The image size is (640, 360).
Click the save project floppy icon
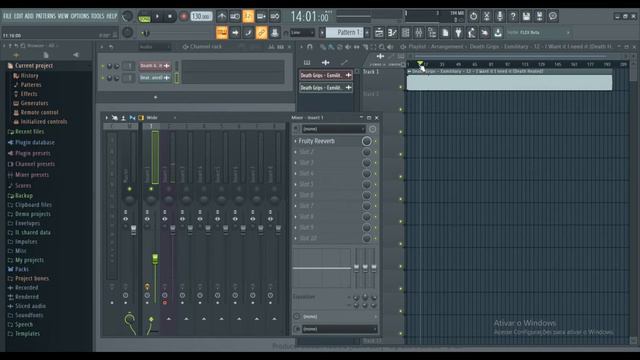point(526,16)
